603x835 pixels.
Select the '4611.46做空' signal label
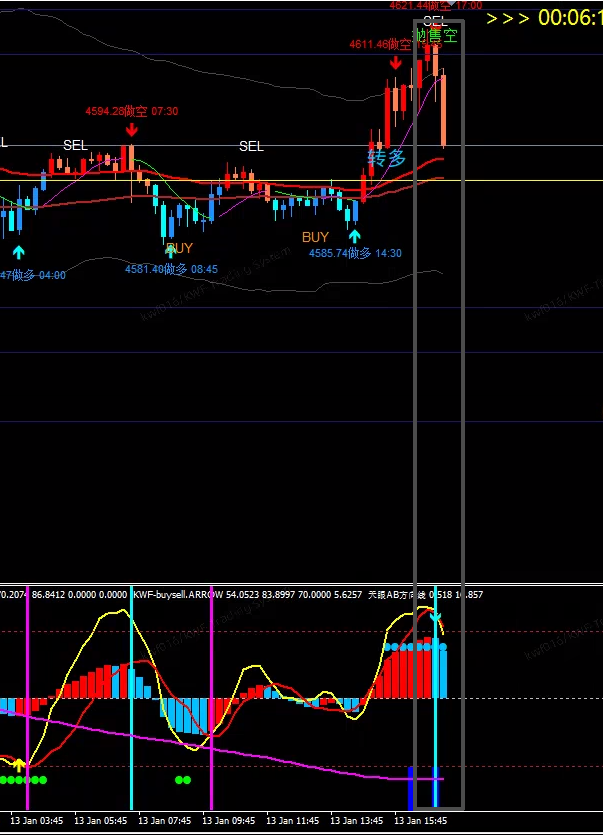click(380, 44)
